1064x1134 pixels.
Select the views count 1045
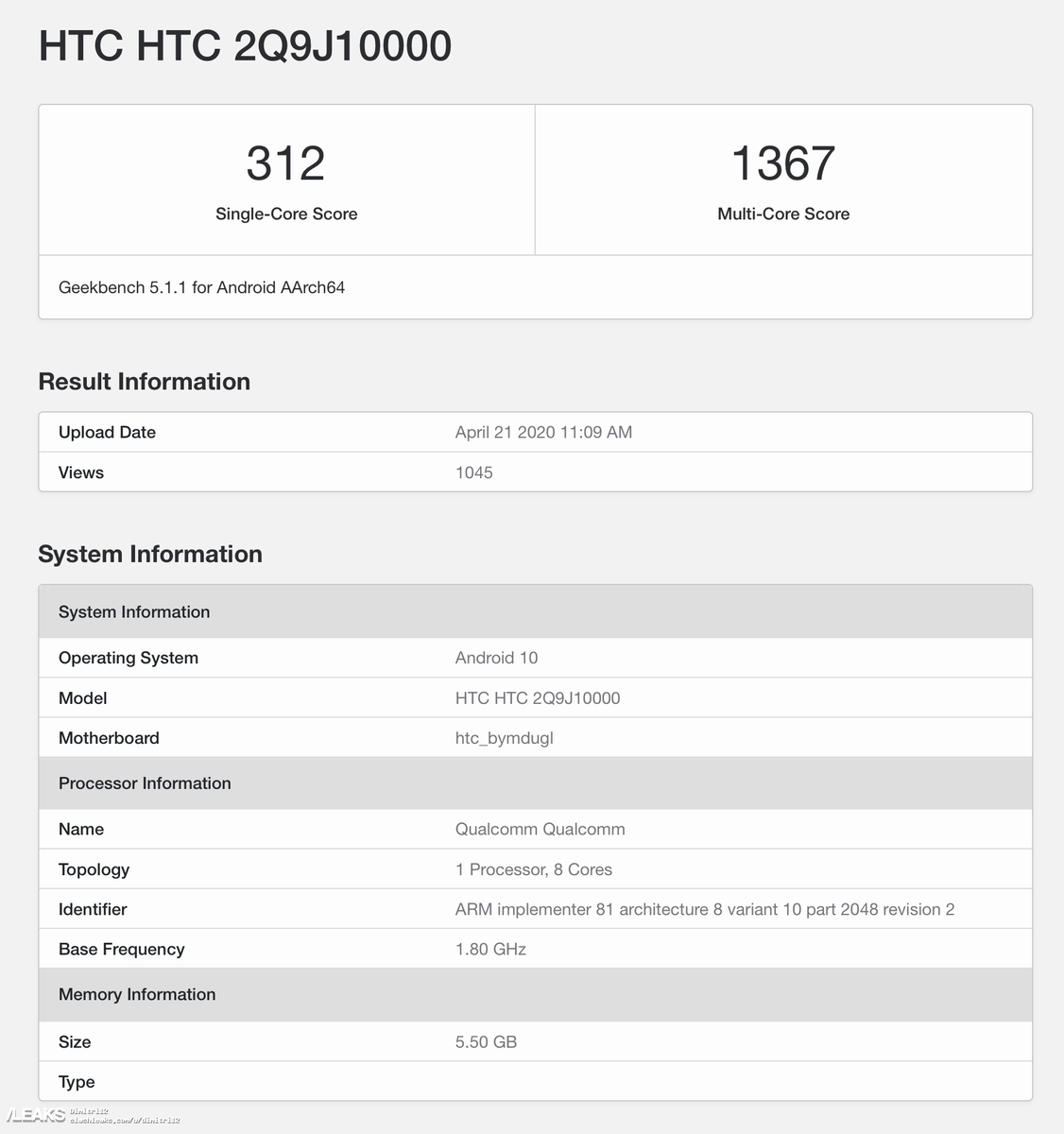point(474,472)
